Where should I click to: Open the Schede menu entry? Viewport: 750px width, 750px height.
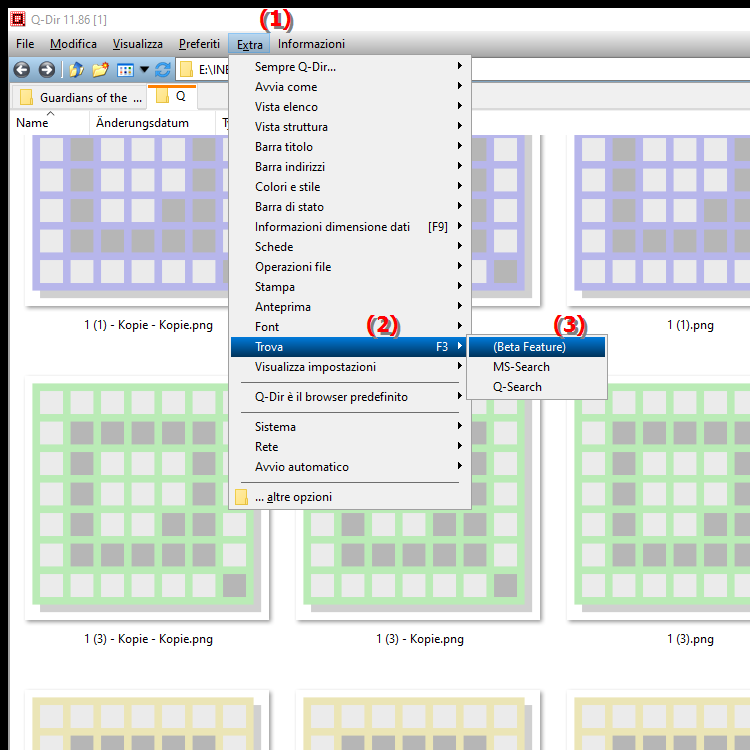click(x=350, y=247)
